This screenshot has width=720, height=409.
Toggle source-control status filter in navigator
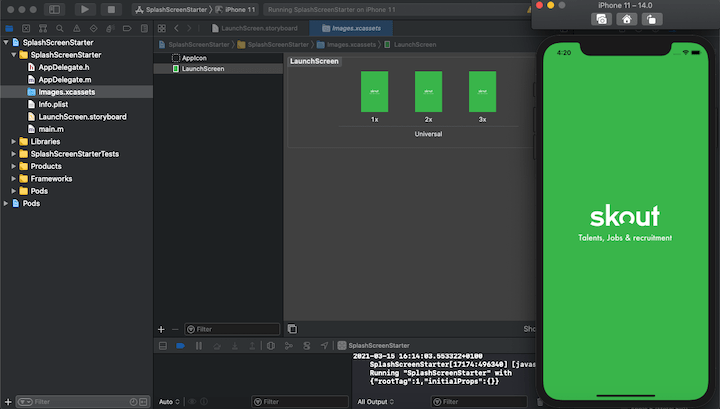[x=143, y=402]
